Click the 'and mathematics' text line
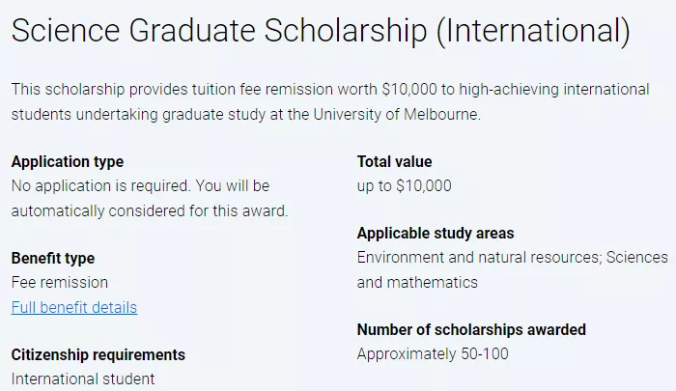The image size is (676, 391). [417, 282]
